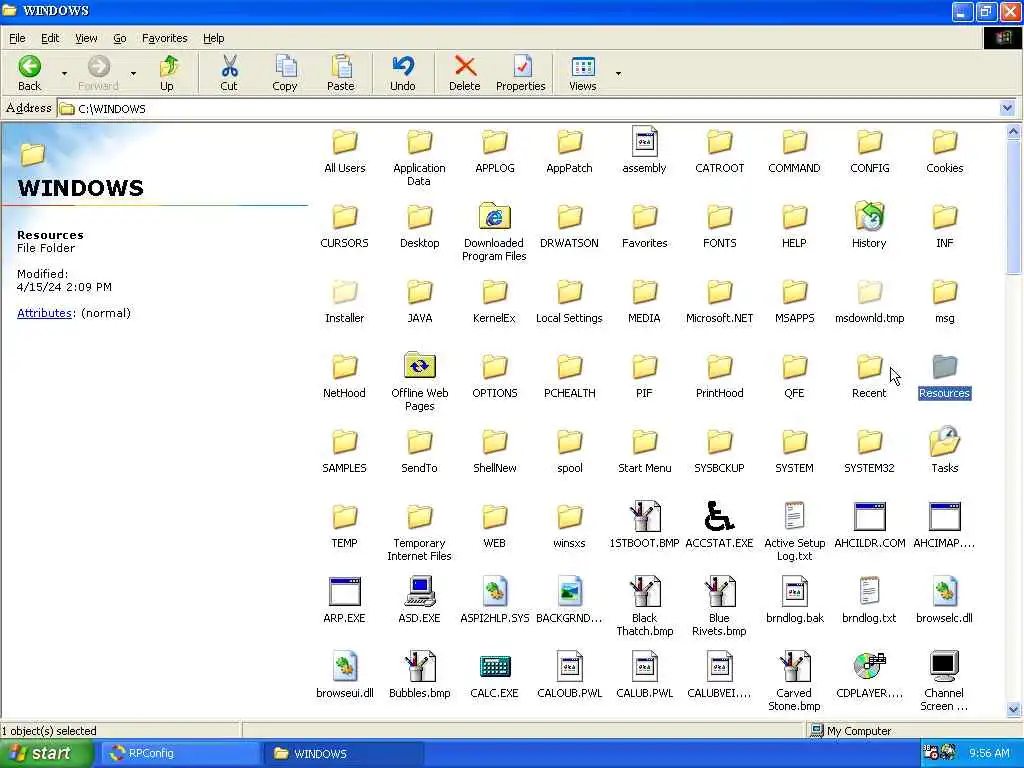The height and width of the screenshot is (768, 1024).
Task: Select the brndlog.txt file icon
Action: click(869, 591)
